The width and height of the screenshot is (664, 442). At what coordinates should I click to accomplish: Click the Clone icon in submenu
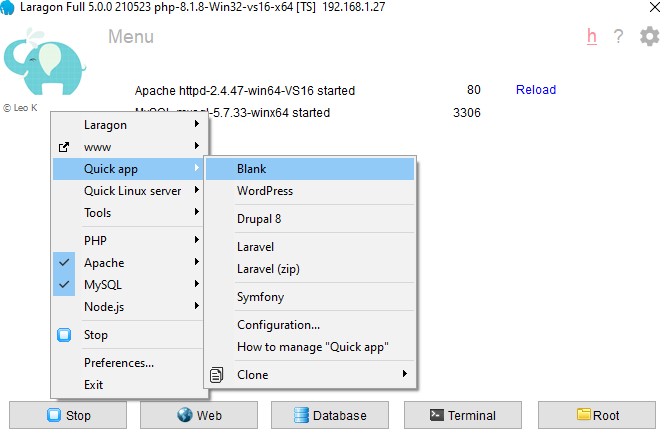[215, 375]
